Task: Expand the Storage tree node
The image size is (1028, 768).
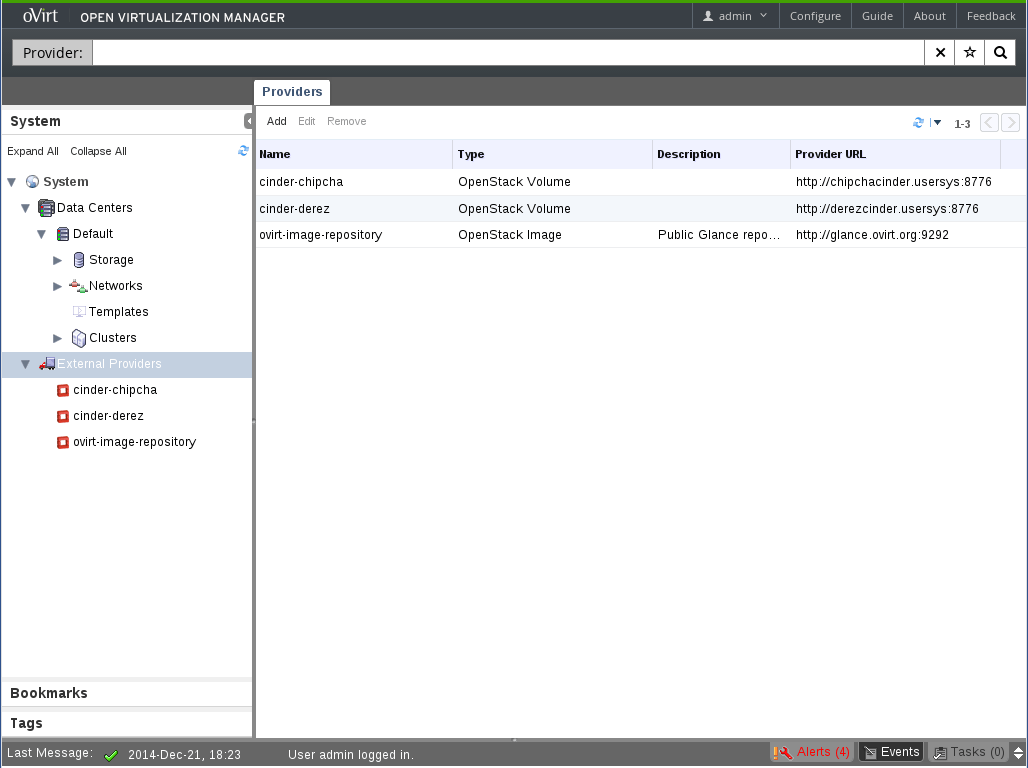Action: tap(58, 260)
